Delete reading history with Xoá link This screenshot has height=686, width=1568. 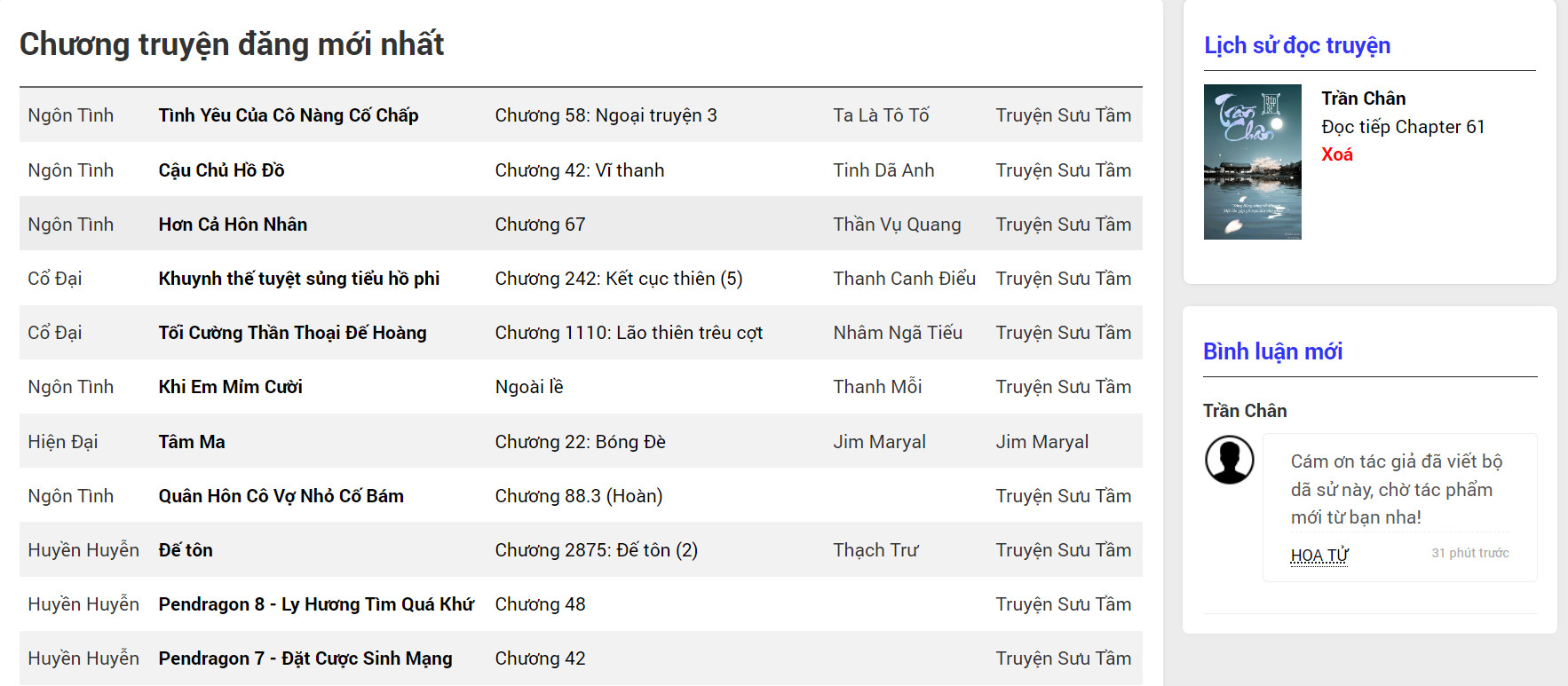(x=1337, y=154)
